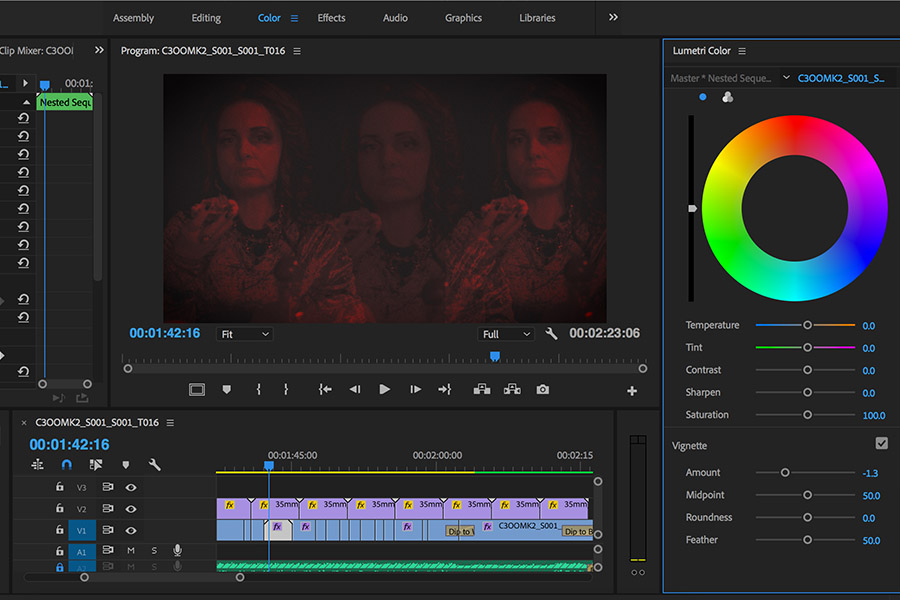Screen dimensions: 900x600
Task: Click voice-over microphone on track A1
Action: [177, 550]
